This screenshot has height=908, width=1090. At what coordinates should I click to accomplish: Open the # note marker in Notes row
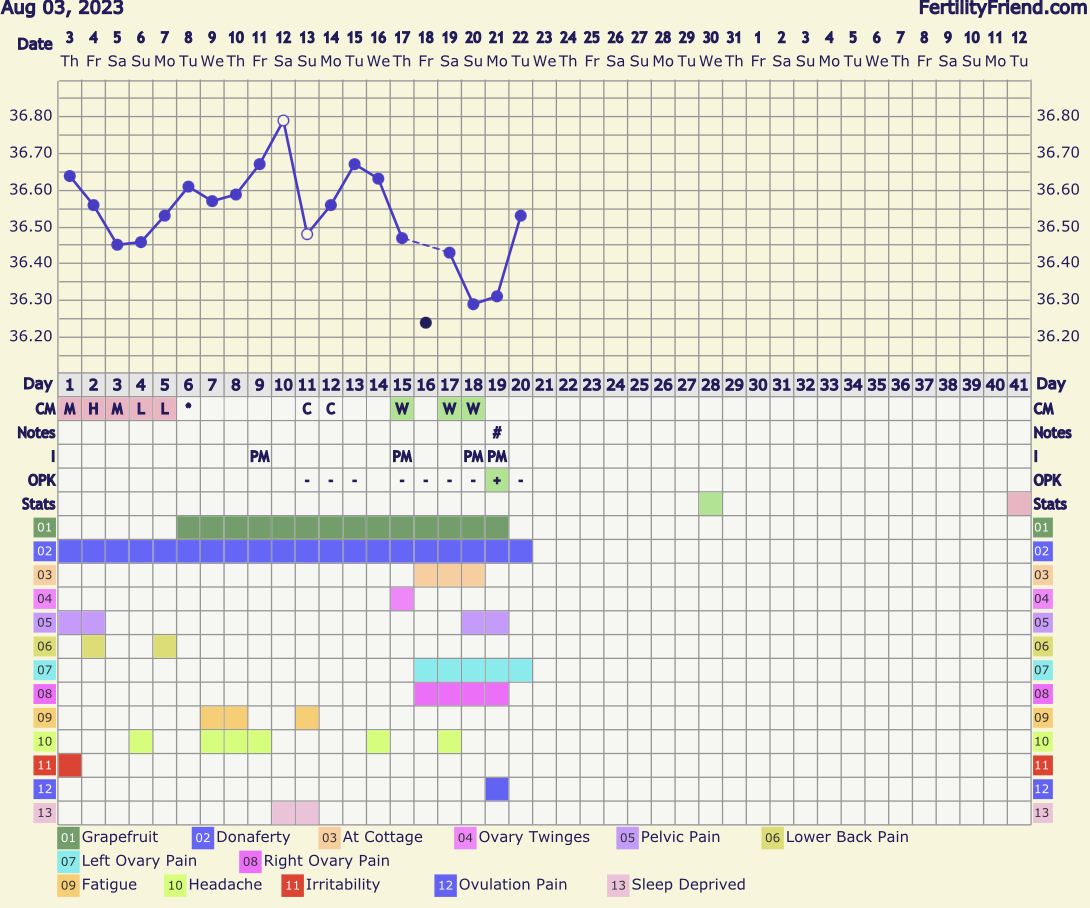(497, 433)
